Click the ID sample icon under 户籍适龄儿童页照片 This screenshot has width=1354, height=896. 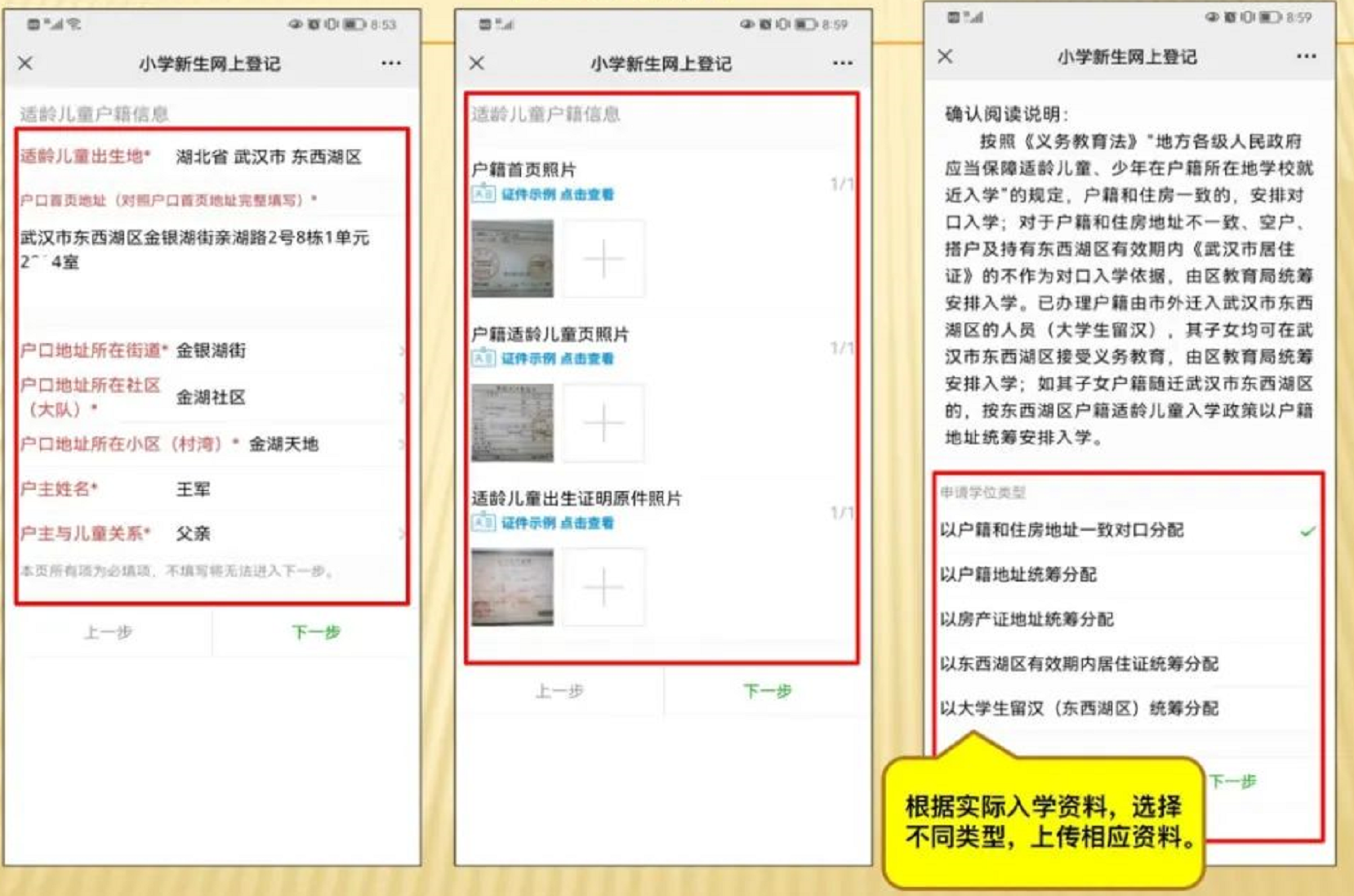483,358
